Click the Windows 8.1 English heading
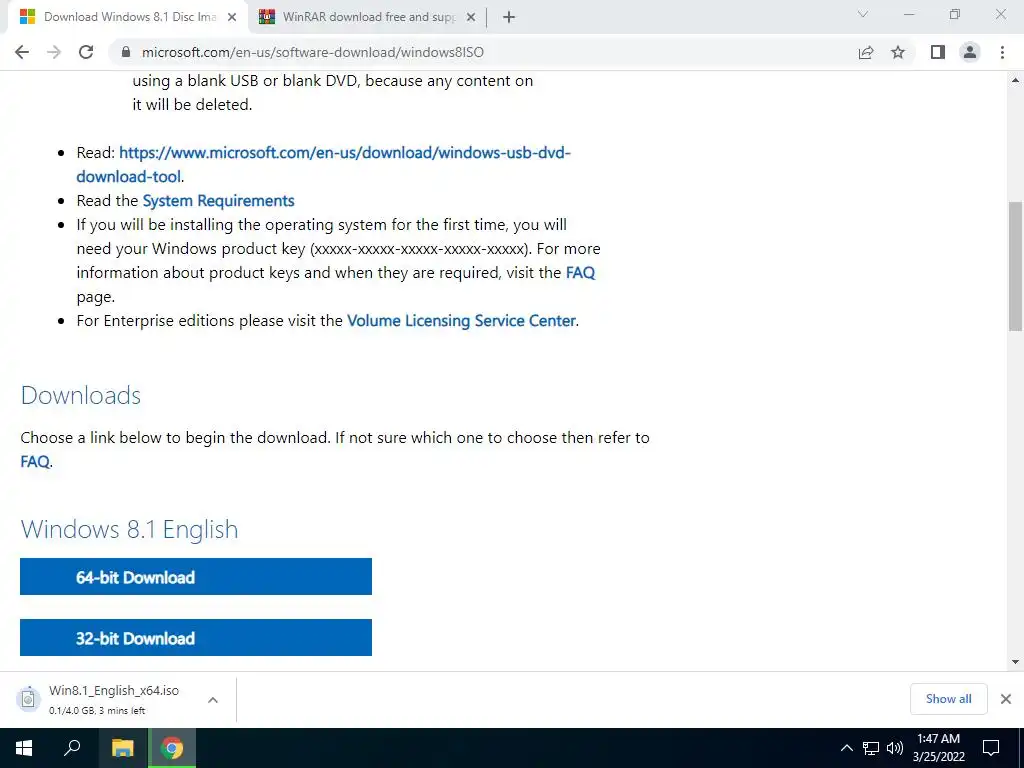1024x768 pixels. [129, 529]
